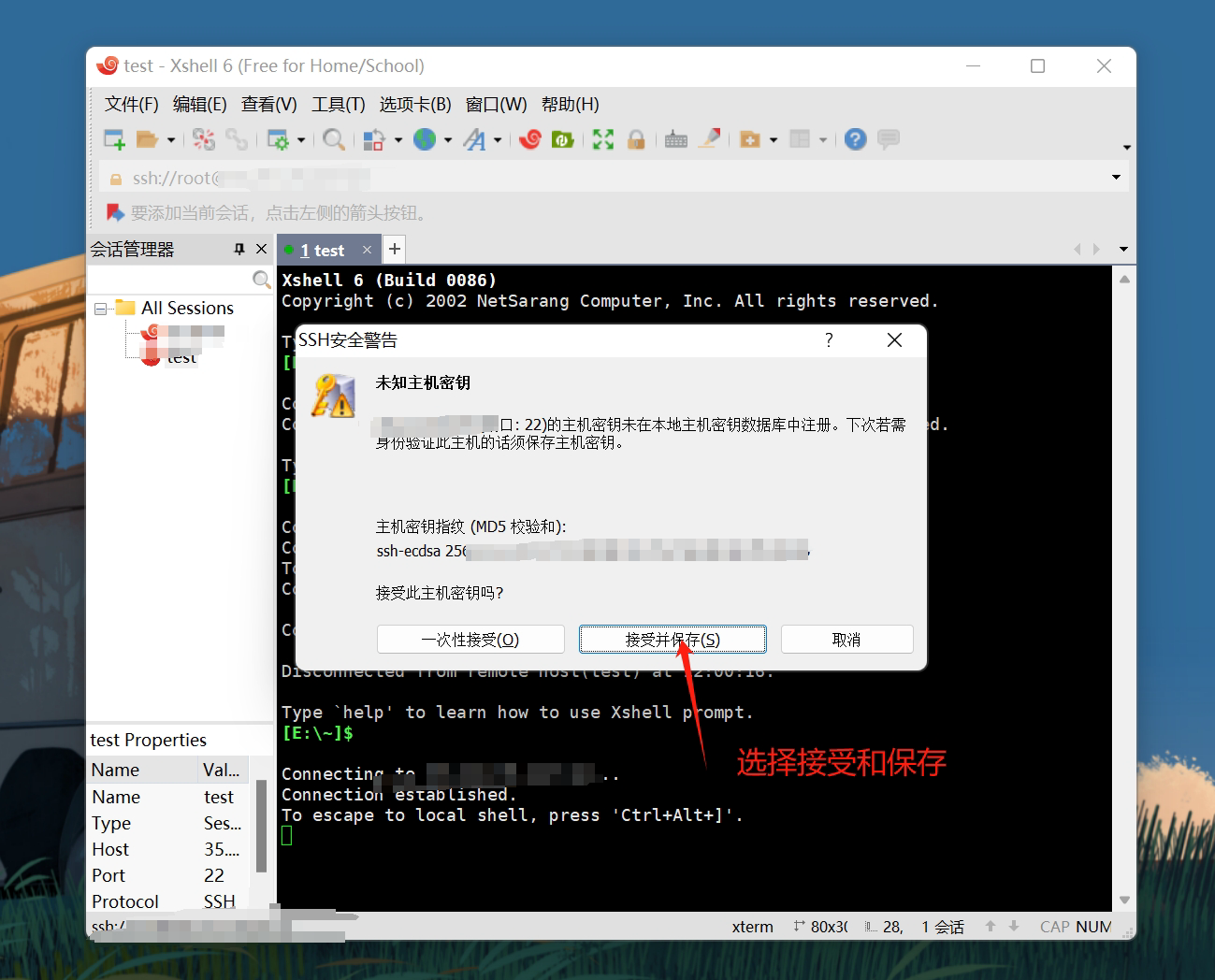1215x980 pixels.
Task: Open the 帮助(H) menu
Action: point(571,104)
